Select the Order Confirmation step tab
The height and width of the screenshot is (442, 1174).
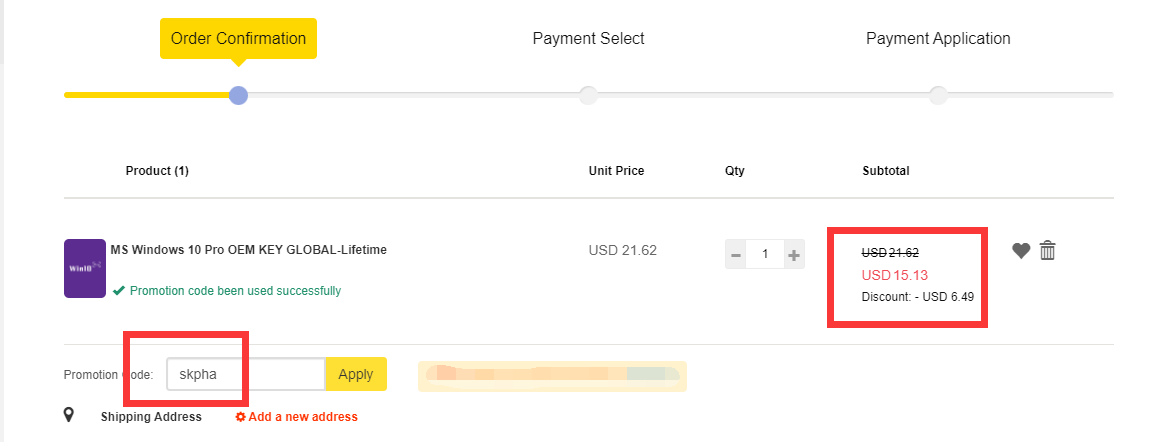pos(238,38)
